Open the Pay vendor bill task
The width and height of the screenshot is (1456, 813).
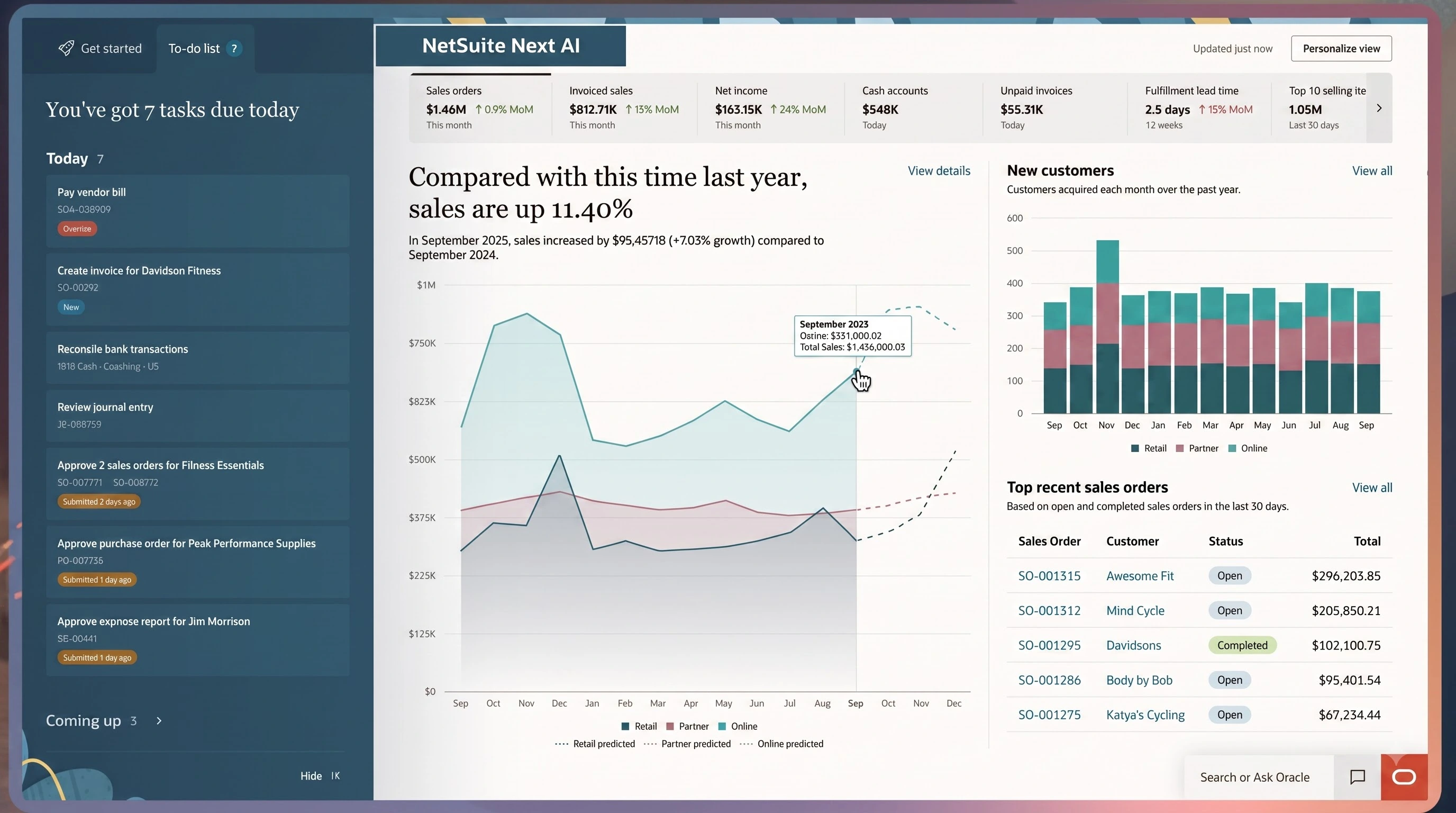[x=198, y=210]
